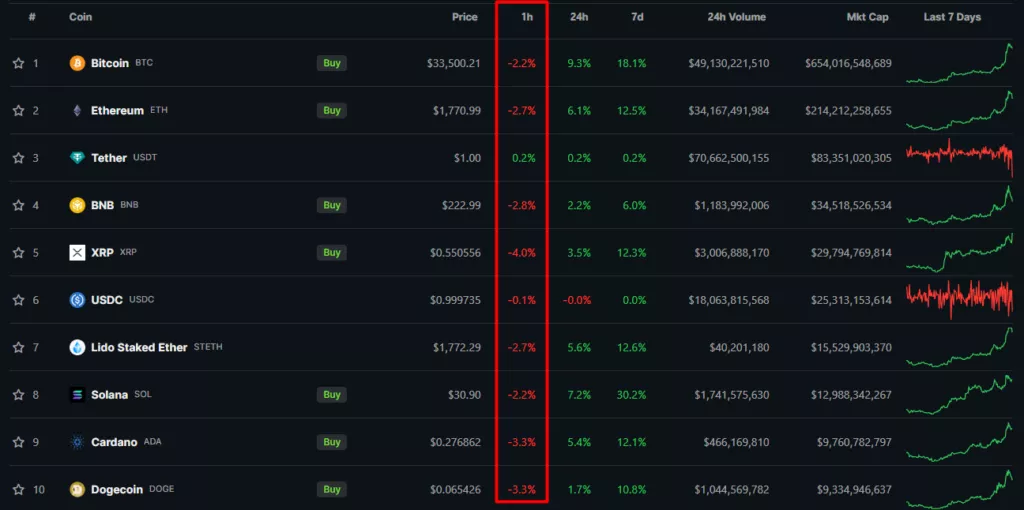
Task: Click Ethereum price $1,770.99
Action: pyautogui.click(x=456, y=110)
